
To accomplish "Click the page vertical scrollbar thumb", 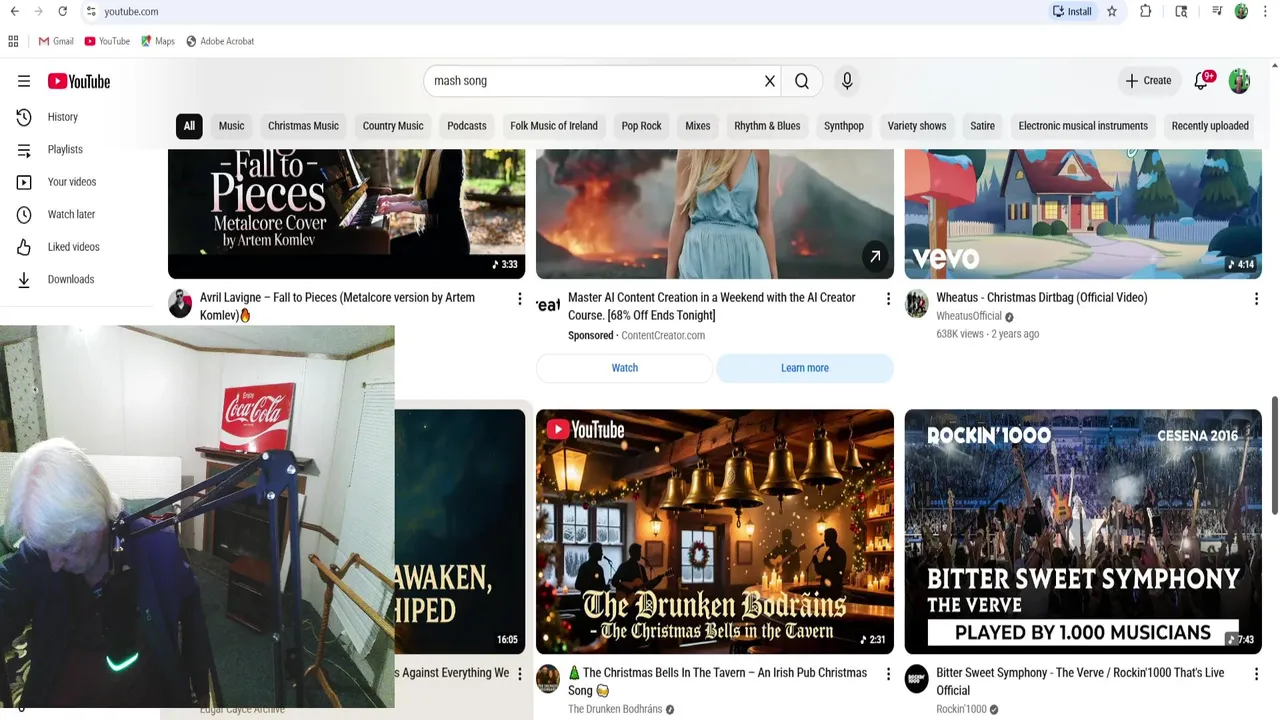I will [1274, 455].
